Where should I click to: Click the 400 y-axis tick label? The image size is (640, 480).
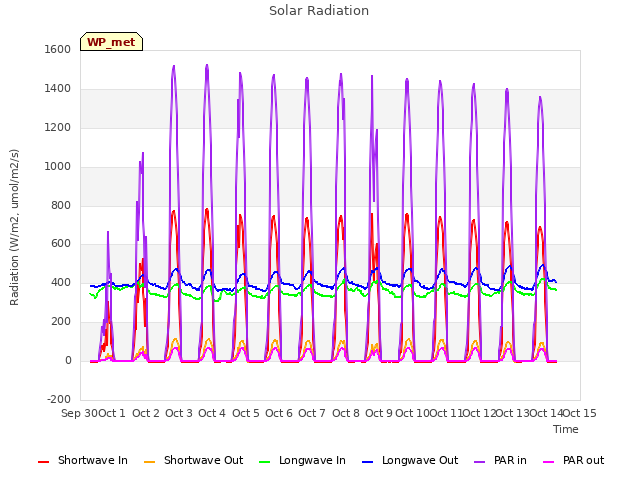tap(61, 282)
